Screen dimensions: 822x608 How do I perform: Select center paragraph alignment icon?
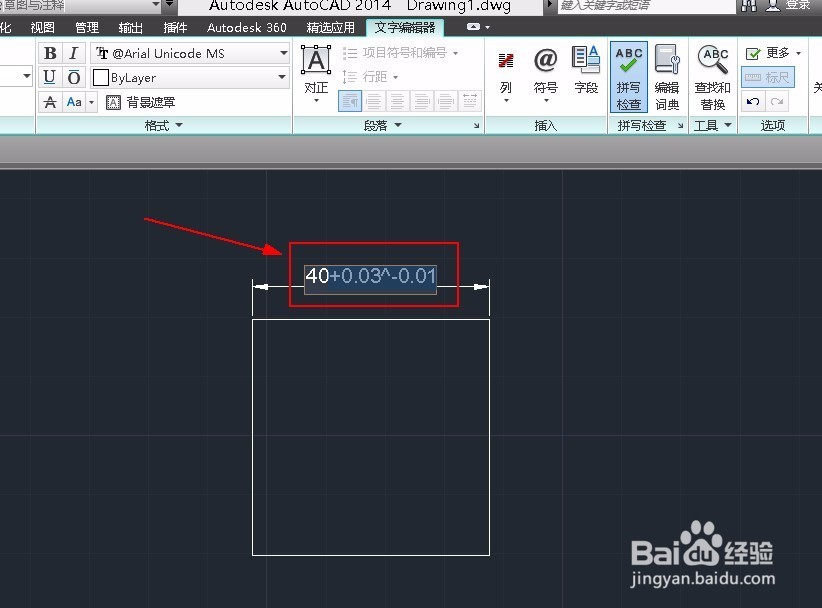pos(398,101)
